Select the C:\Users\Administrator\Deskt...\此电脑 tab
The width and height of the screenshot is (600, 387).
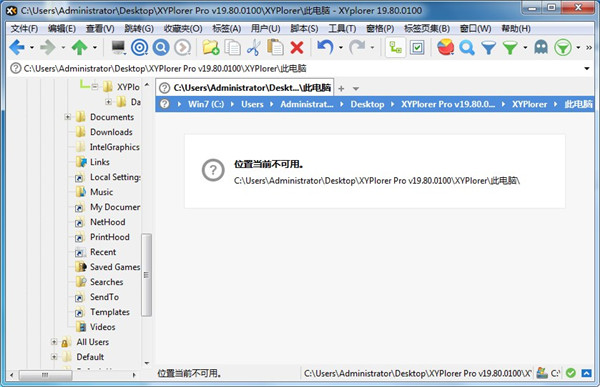pos(245,88)
